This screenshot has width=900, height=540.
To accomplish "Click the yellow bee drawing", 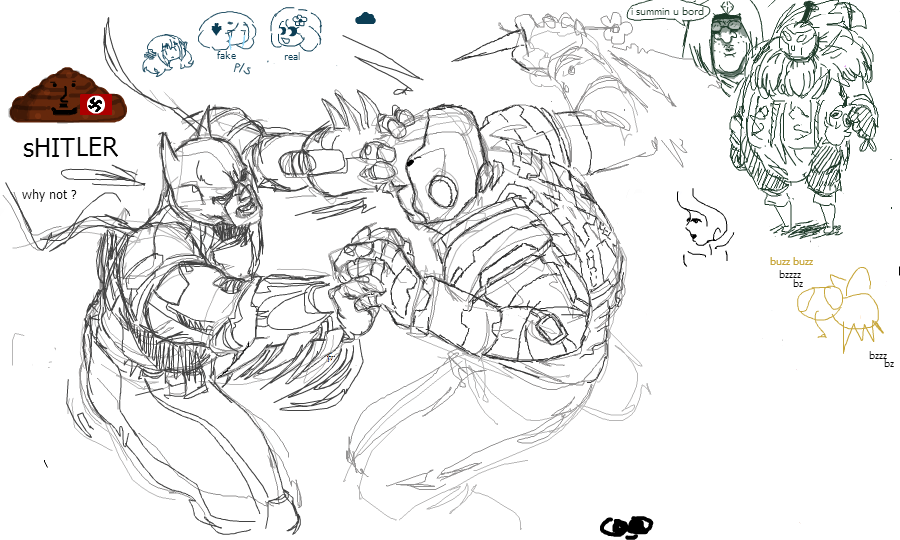I will pyautogui.click(x=838, y=302).
